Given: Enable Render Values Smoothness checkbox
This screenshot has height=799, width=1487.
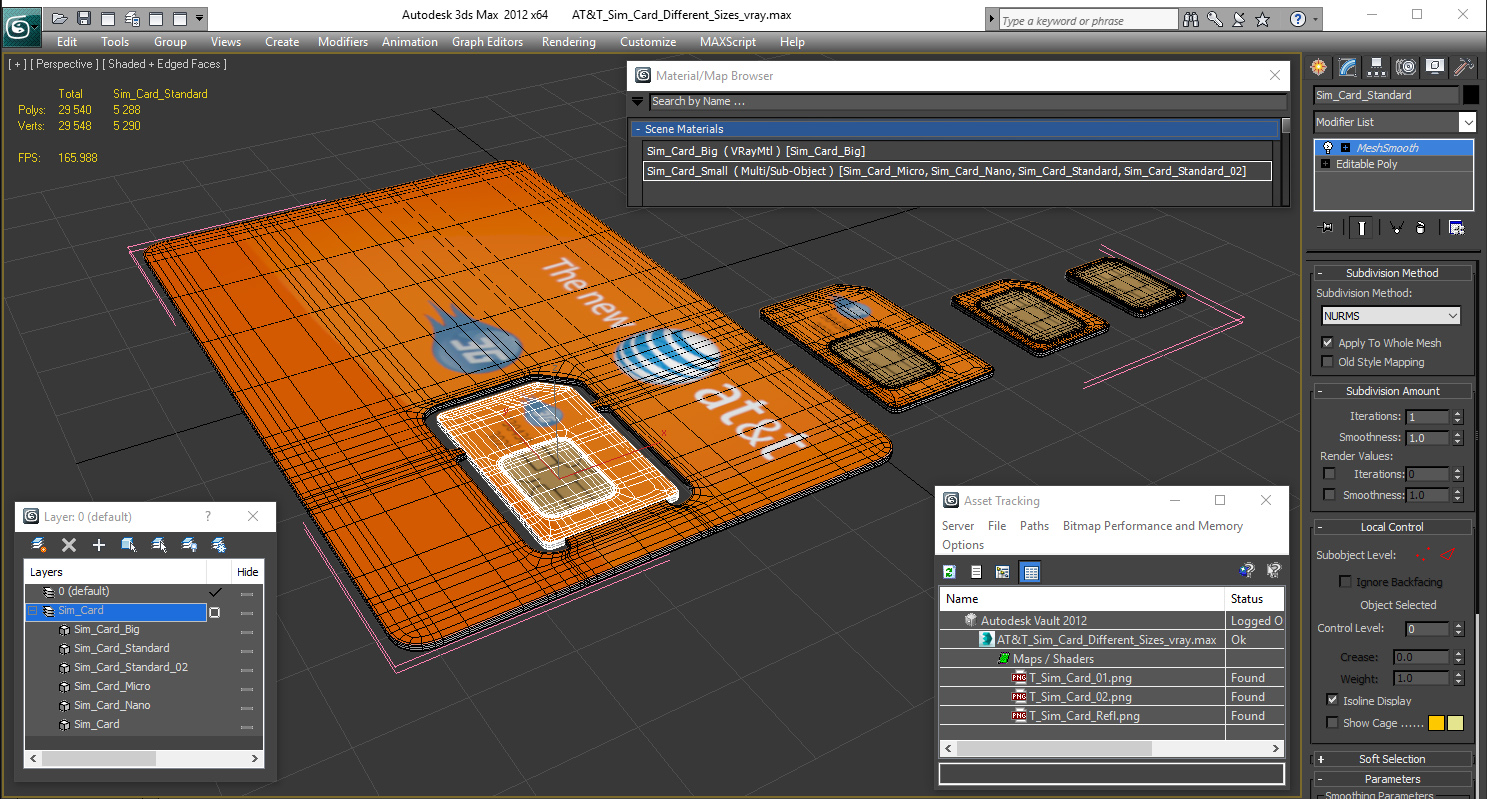Looking at the screenshot, I should (1329, 495).
